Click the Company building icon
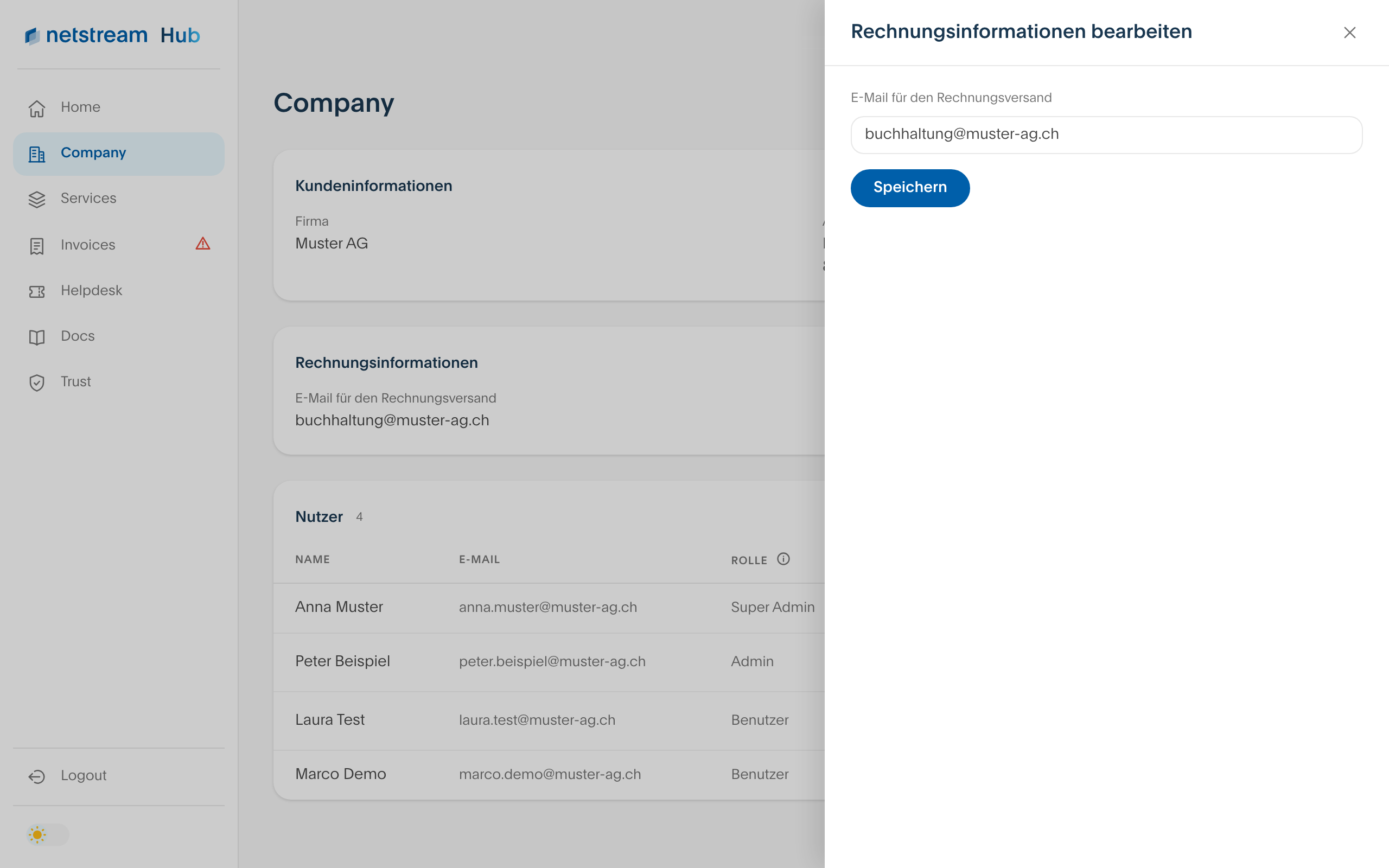Viewport: 1389px width, 868px height. point(37,154)
